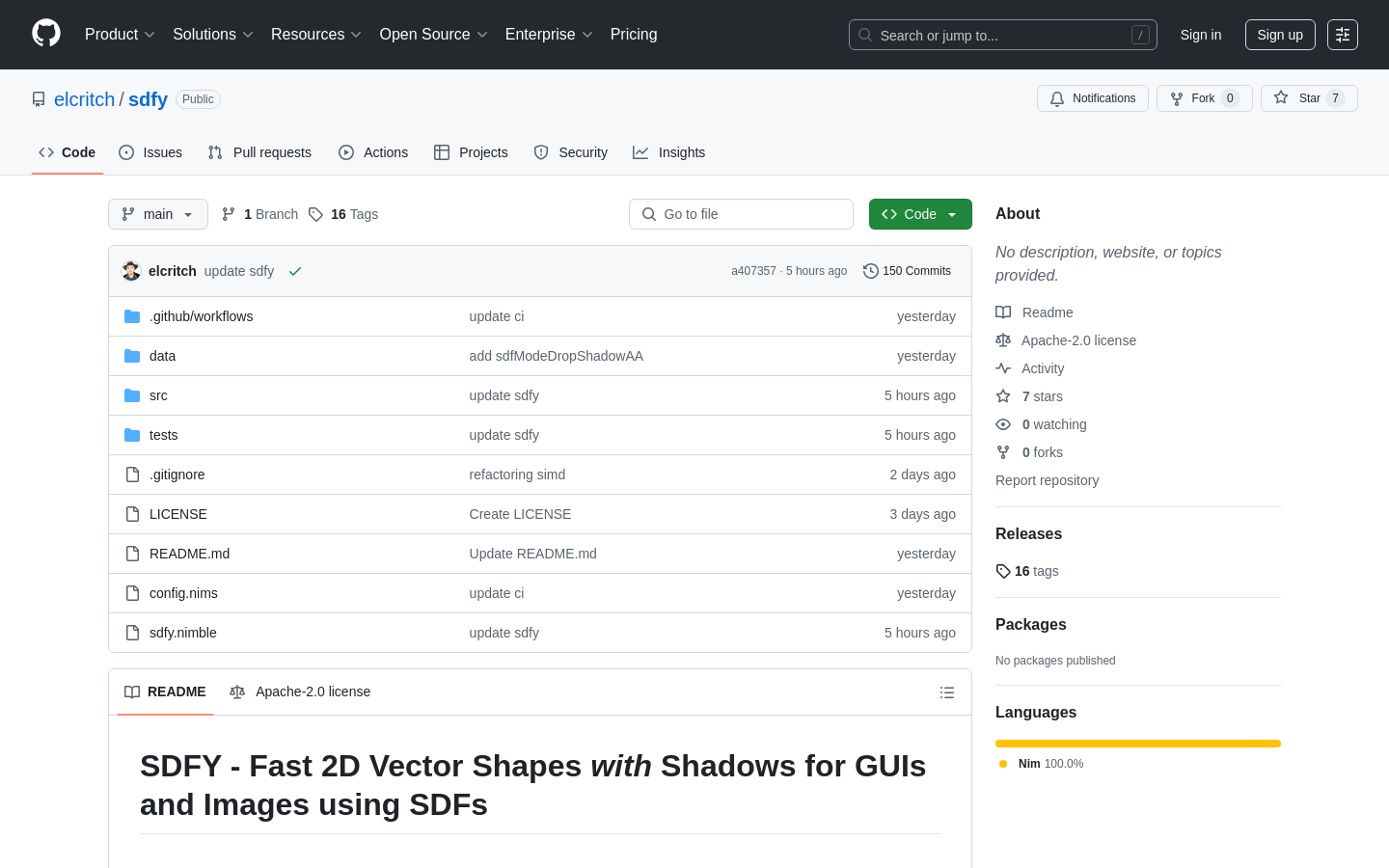
Task: Open the GitHub home logo
Action: 46,34
